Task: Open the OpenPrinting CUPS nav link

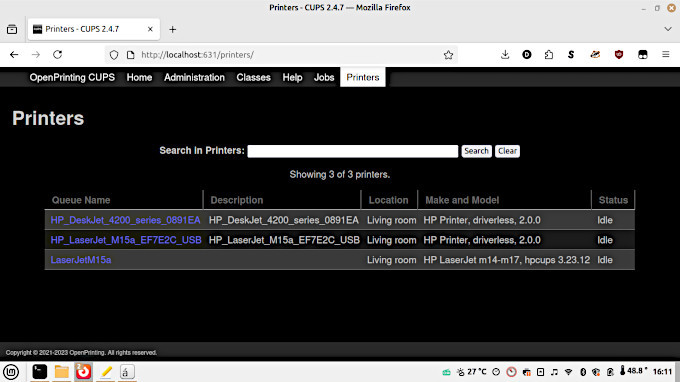Action: click(x=72, y=77)
